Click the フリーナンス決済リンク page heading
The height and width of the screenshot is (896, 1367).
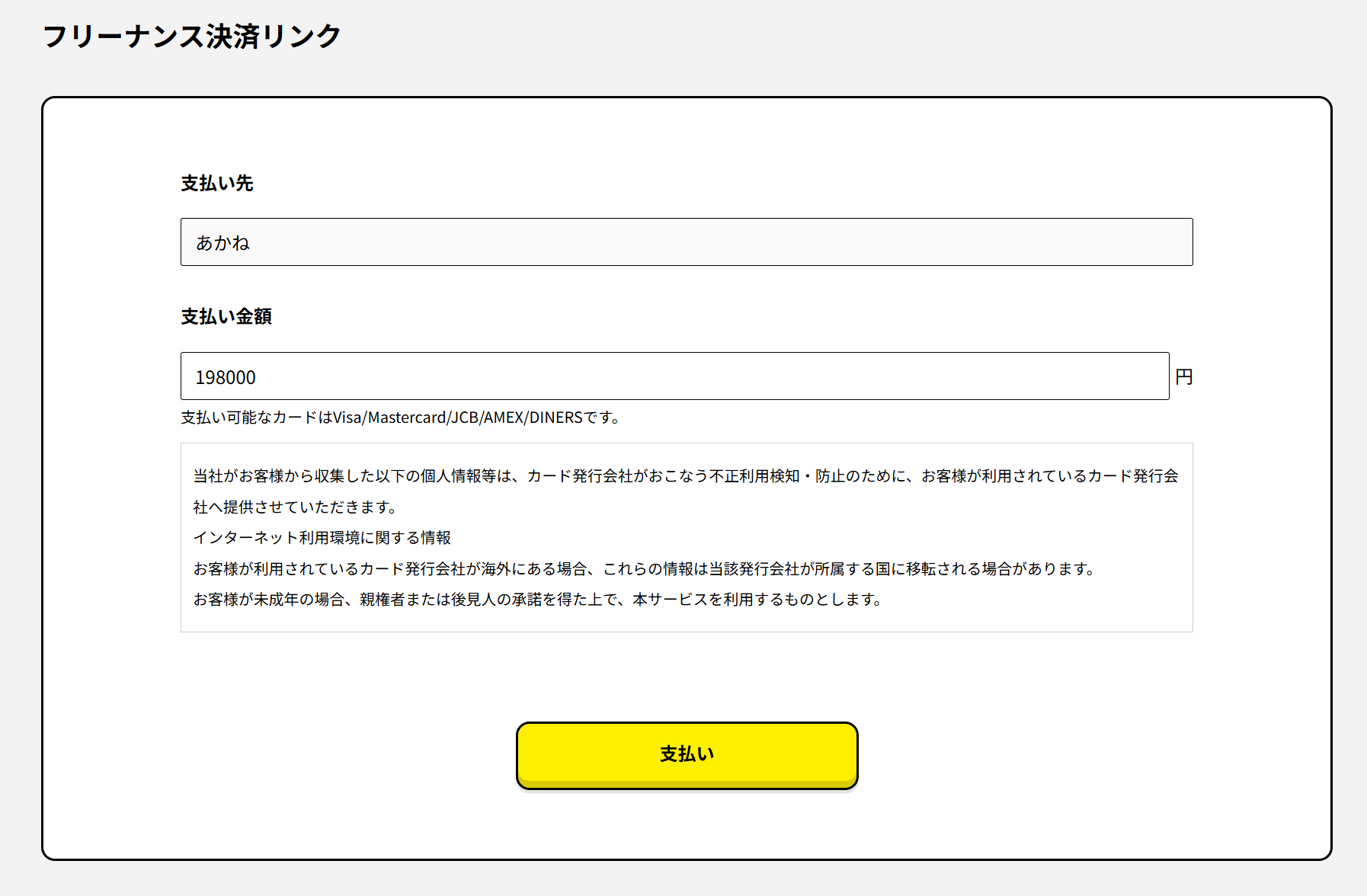point(192,37)
